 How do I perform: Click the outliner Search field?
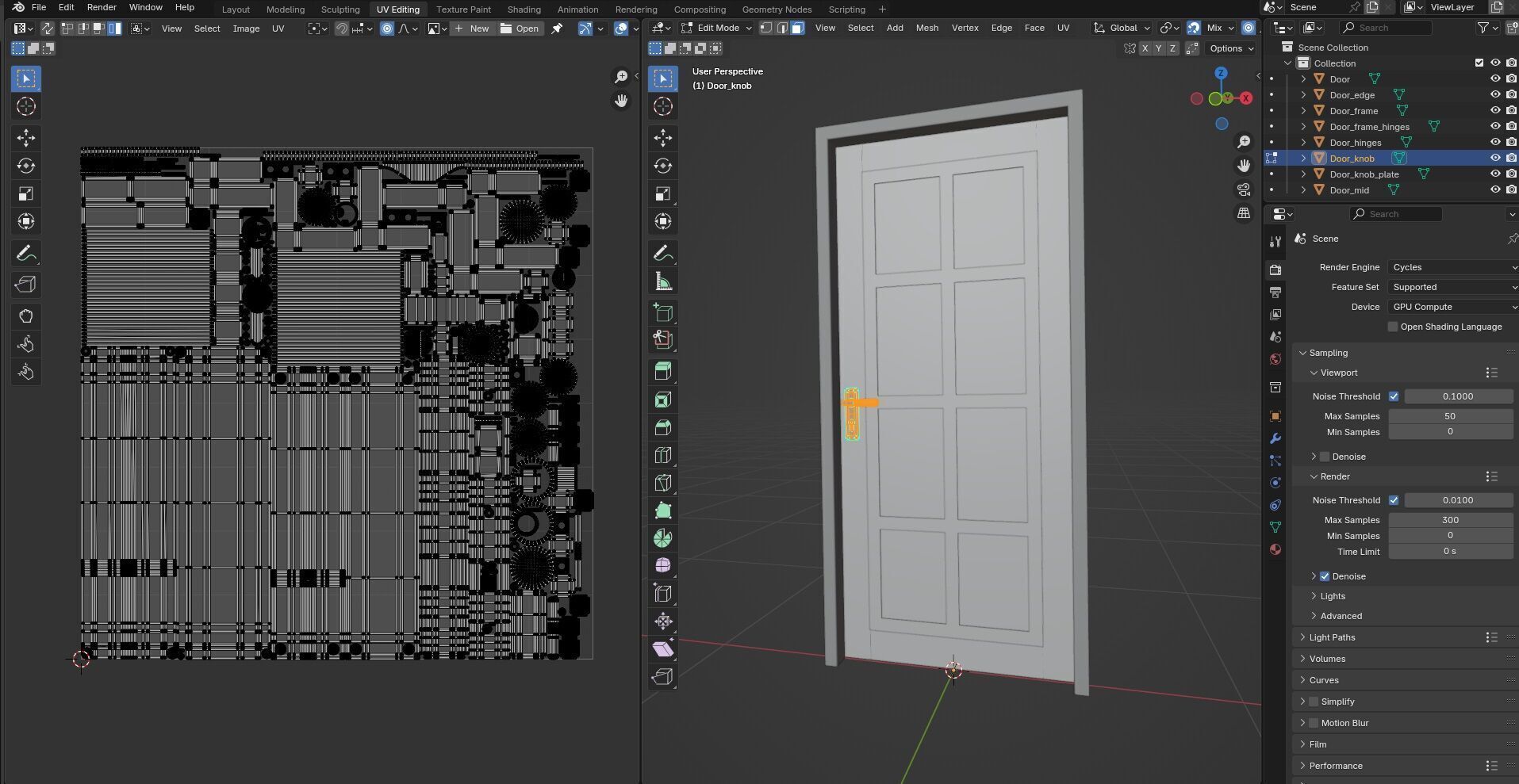coord(1386,28)
